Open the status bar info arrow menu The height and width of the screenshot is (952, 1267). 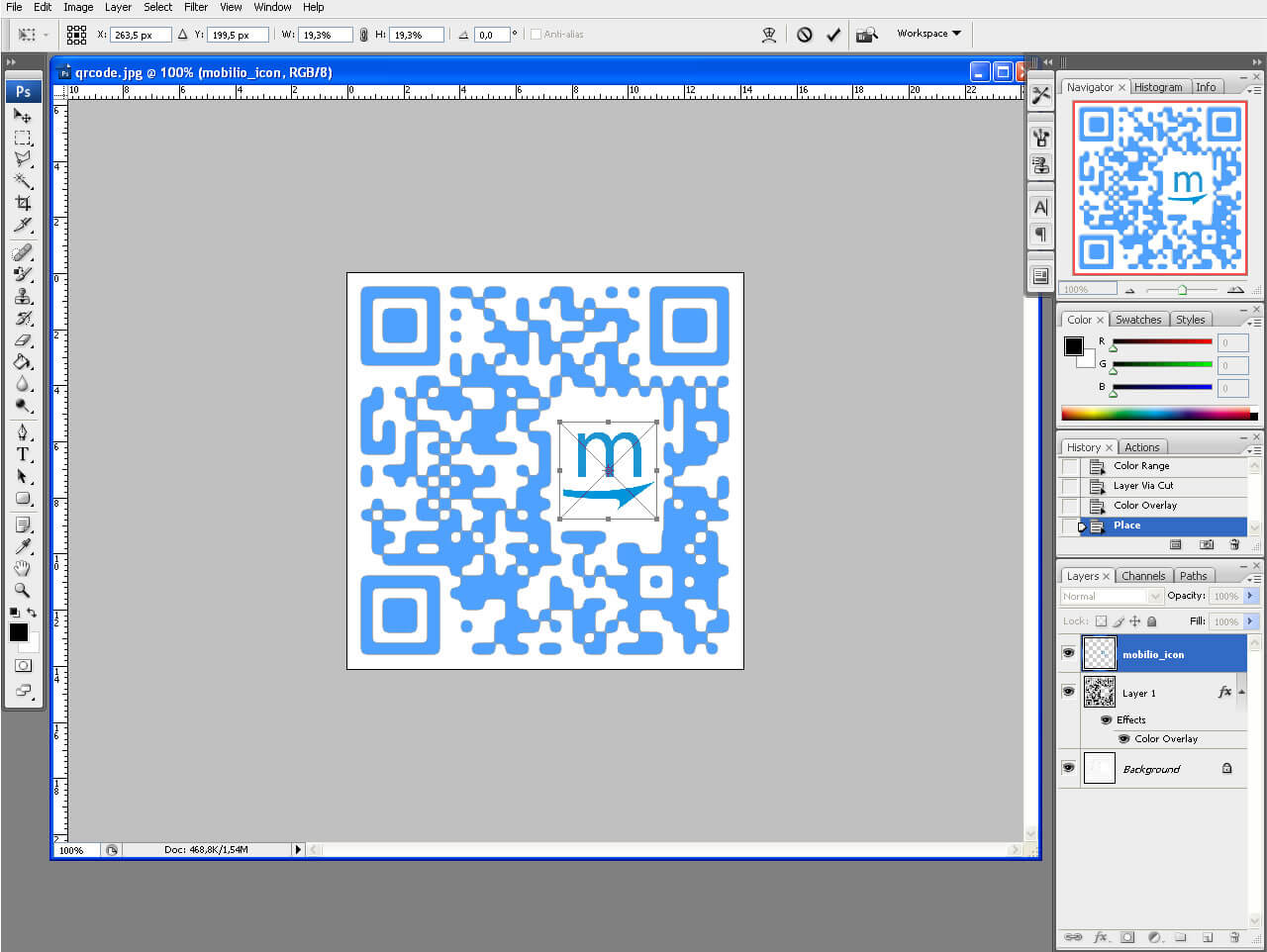(298, 849)
